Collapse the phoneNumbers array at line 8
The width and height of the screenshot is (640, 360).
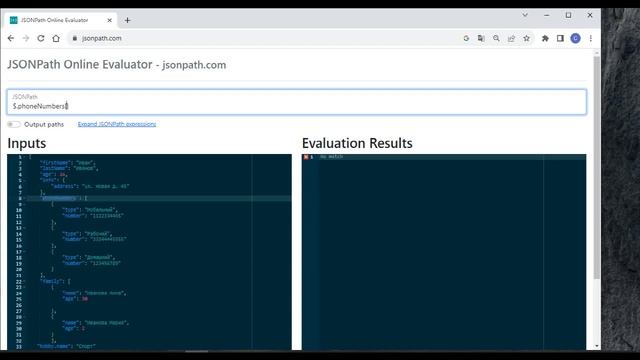[25, 198]
